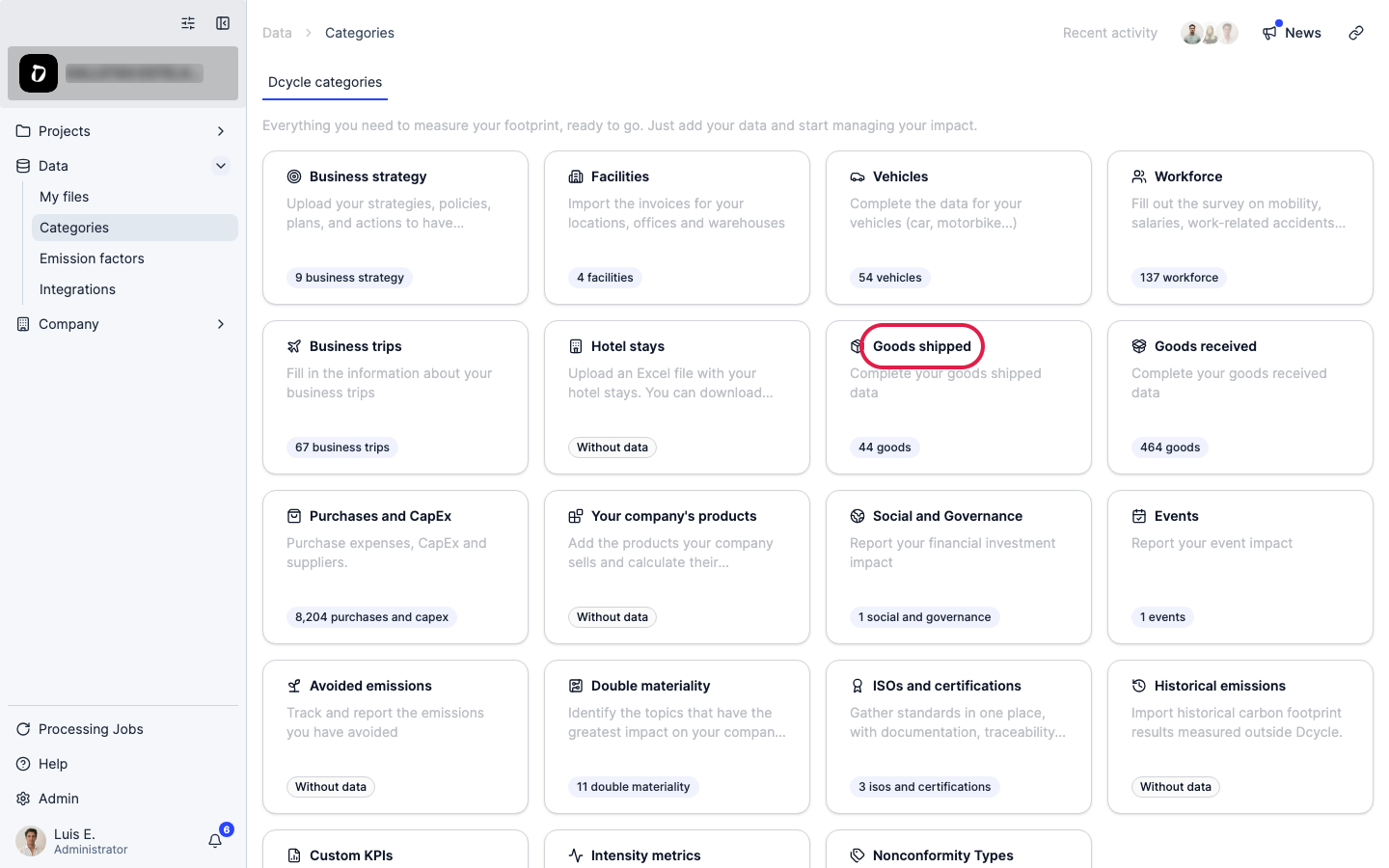
Task: Click '3 isos and certifications' badge
Action: click(924, 787)
